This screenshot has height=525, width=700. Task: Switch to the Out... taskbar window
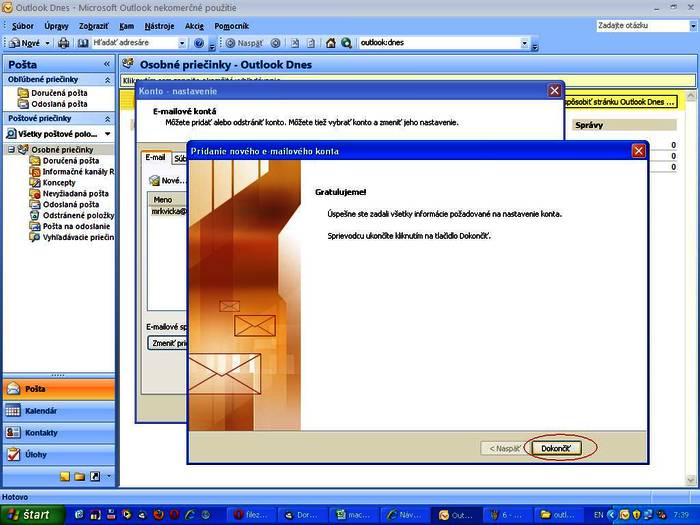(x=456, y=515)
